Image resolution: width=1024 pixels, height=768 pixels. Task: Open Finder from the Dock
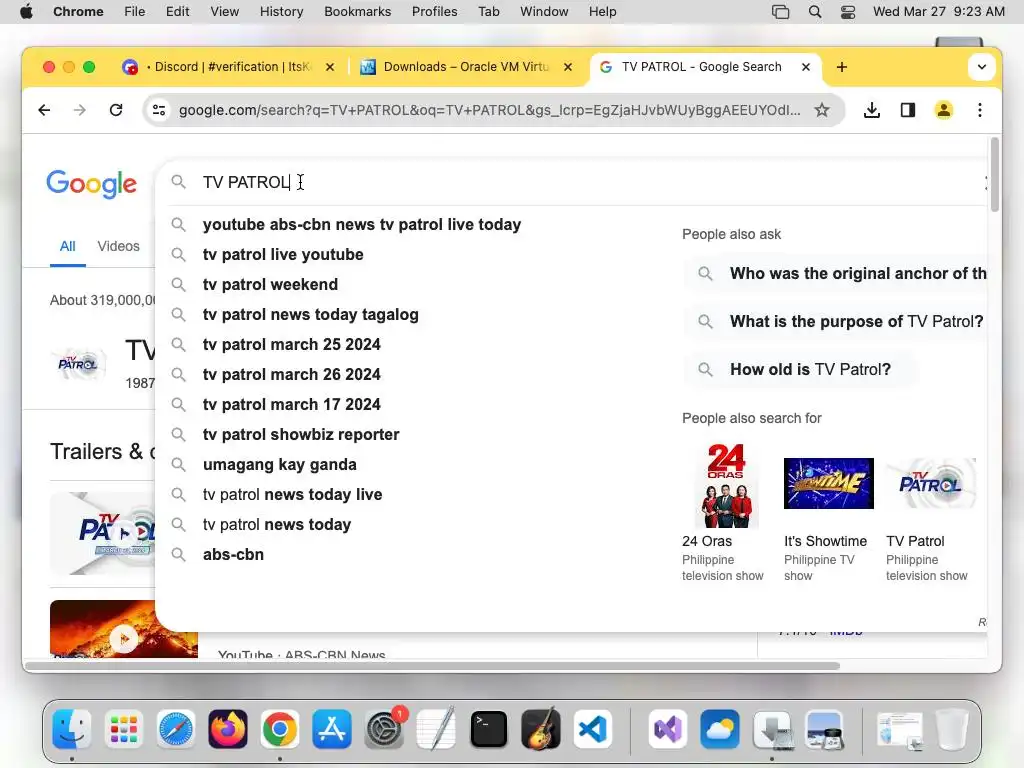[71, 729]
